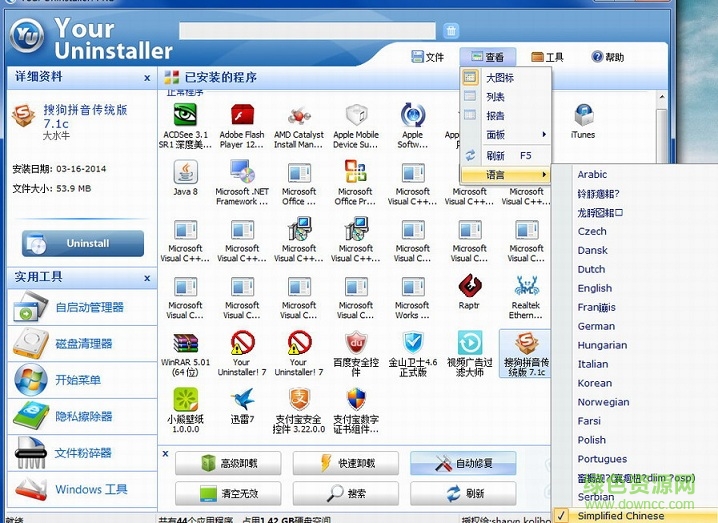Viewport: 718px width, 523px height.
Task: Select Simplified Chinese checked language
Action: click(634, 516)
